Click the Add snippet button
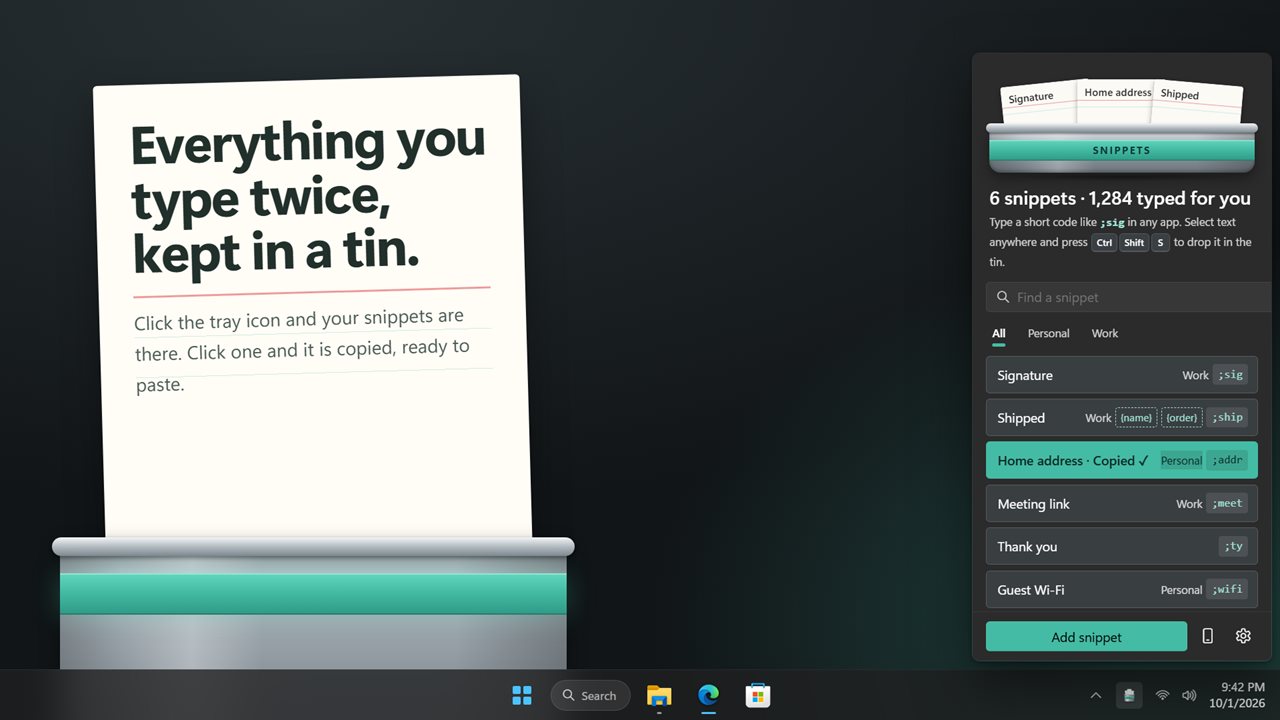 click(x=1086, y=637)
